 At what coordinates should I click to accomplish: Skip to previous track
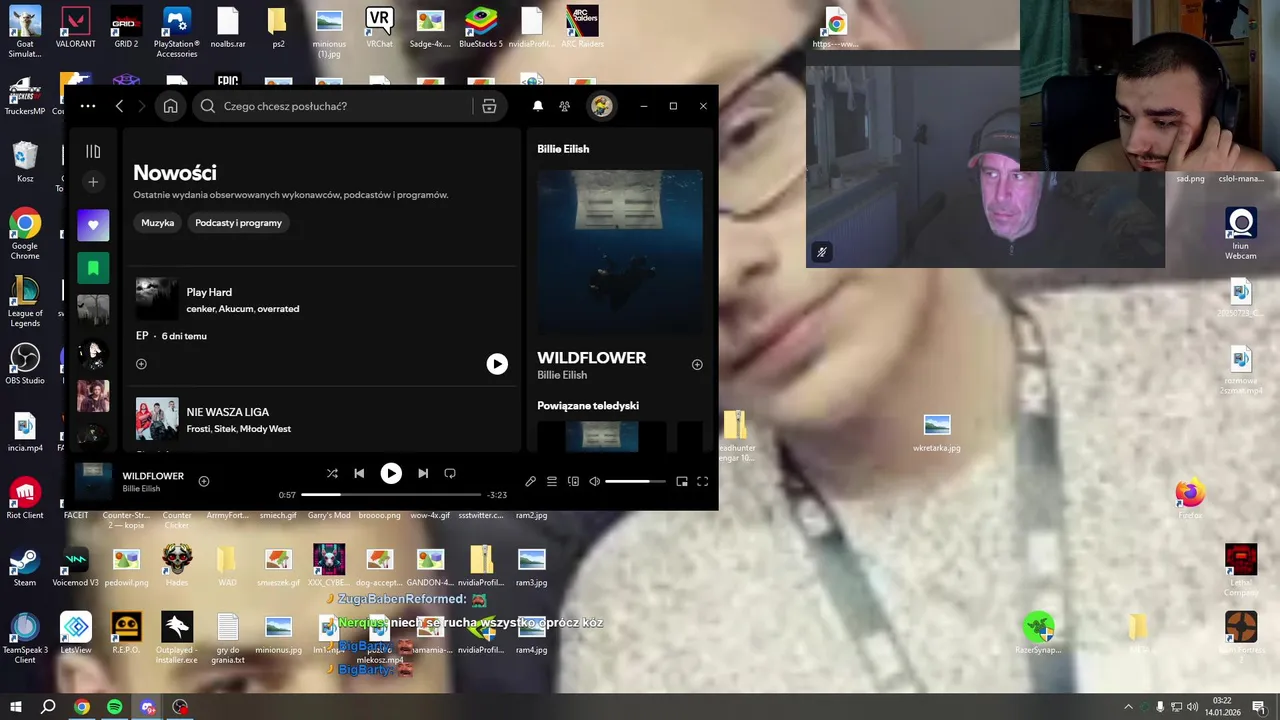tap(359, 473)
